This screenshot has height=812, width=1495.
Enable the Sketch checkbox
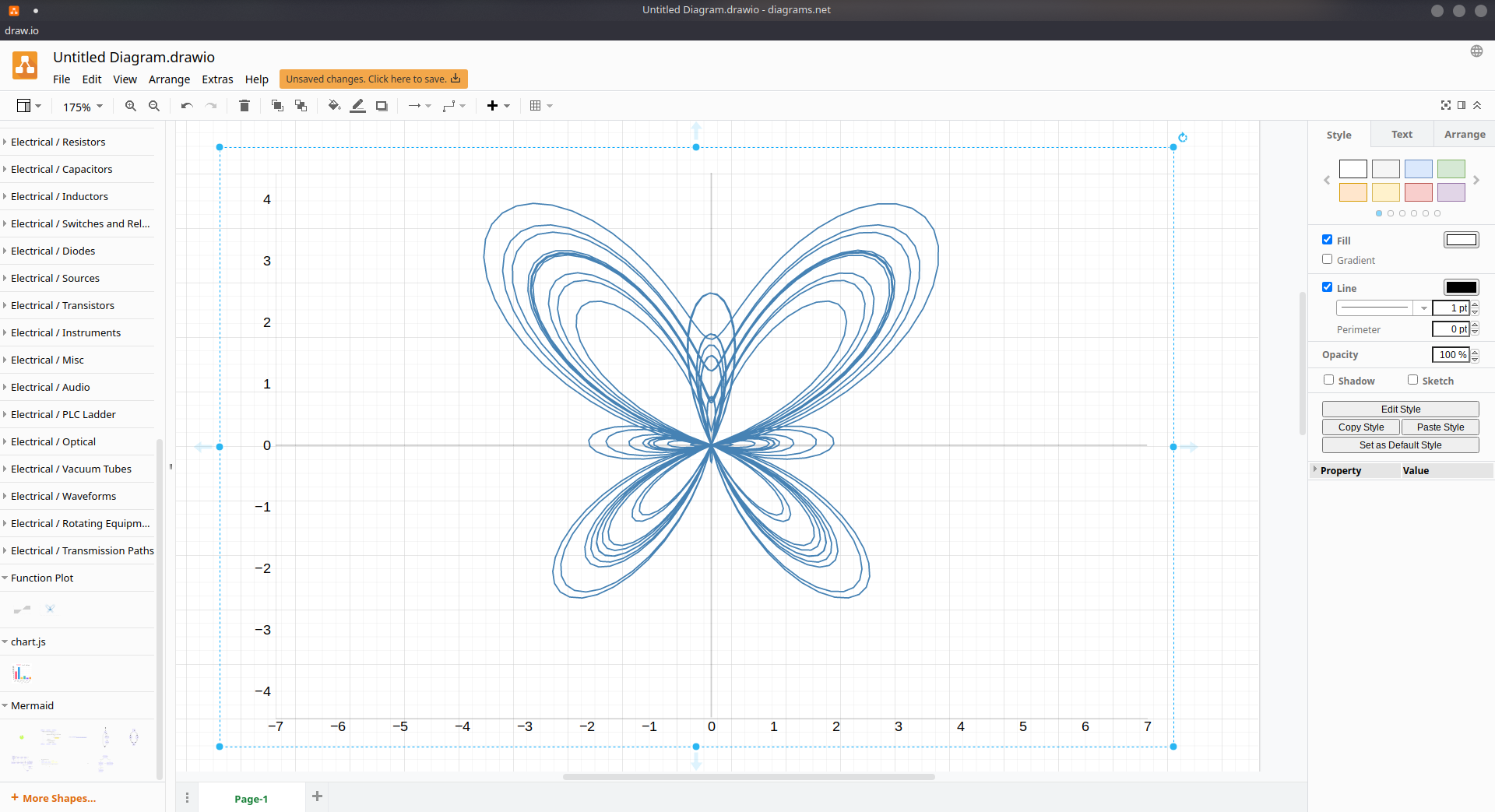[x=1413, y=380]
